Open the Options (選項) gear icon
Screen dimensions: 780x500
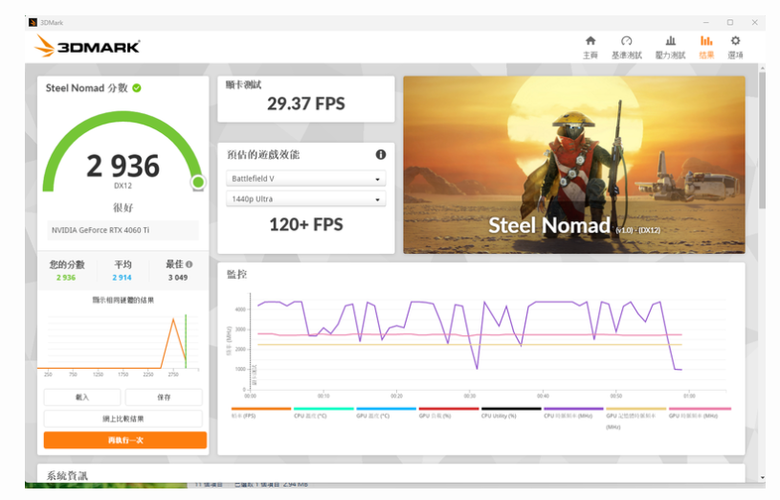(x=735, y=41)
